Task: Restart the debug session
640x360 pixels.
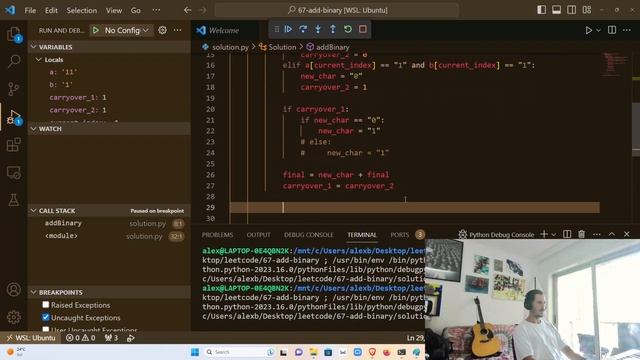Action: 348,29
